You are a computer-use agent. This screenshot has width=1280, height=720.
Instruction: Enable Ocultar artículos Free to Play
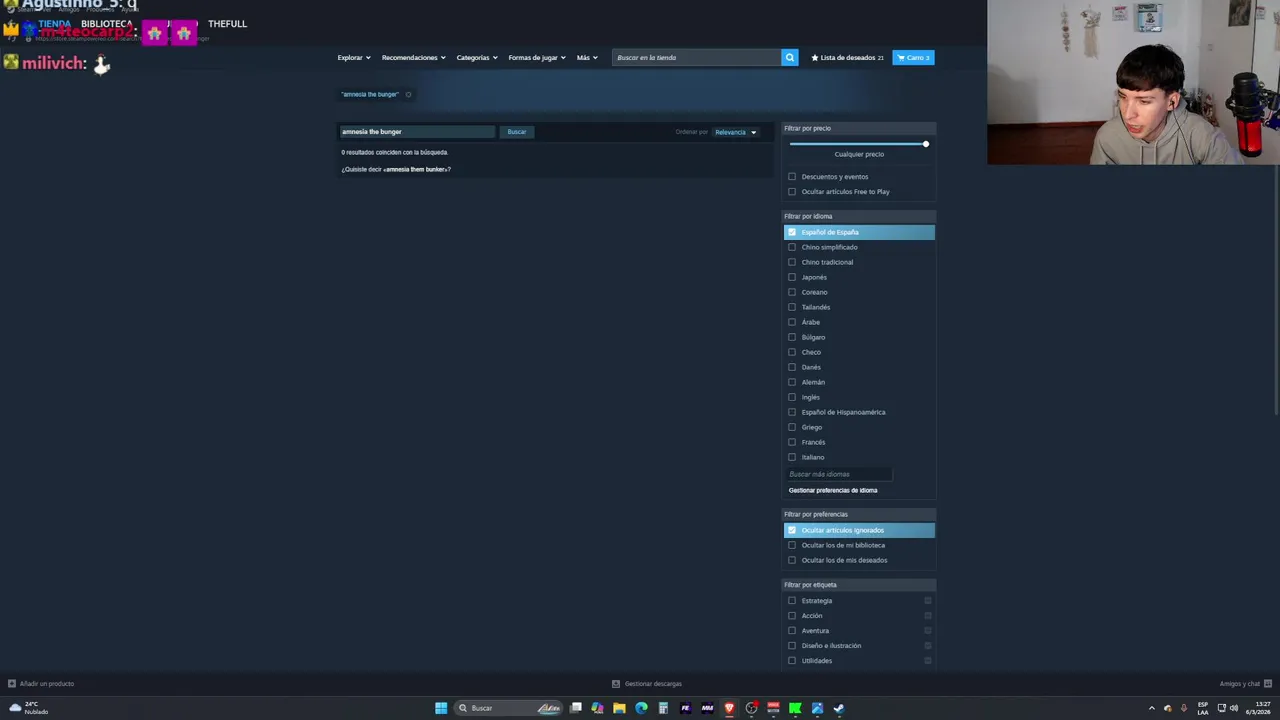click(792, 192)
